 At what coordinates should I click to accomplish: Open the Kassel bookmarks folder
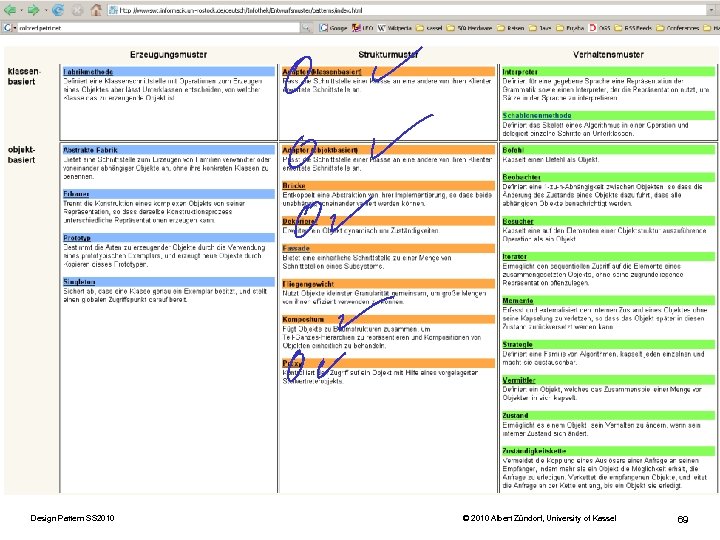tap(429, 28)
